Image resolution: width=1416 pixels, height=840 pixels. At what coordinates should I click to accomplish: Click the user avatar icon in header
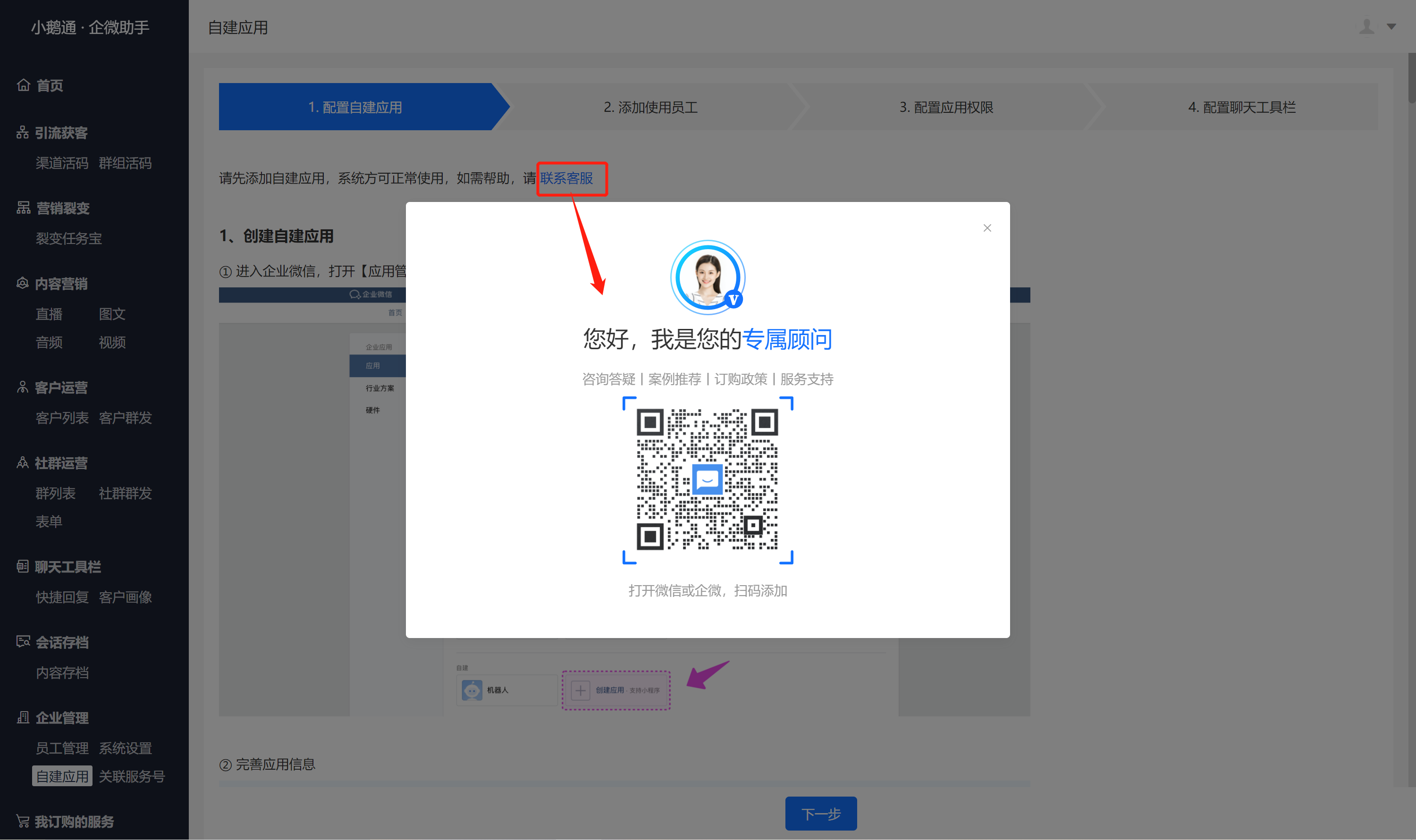[1366, 26]
